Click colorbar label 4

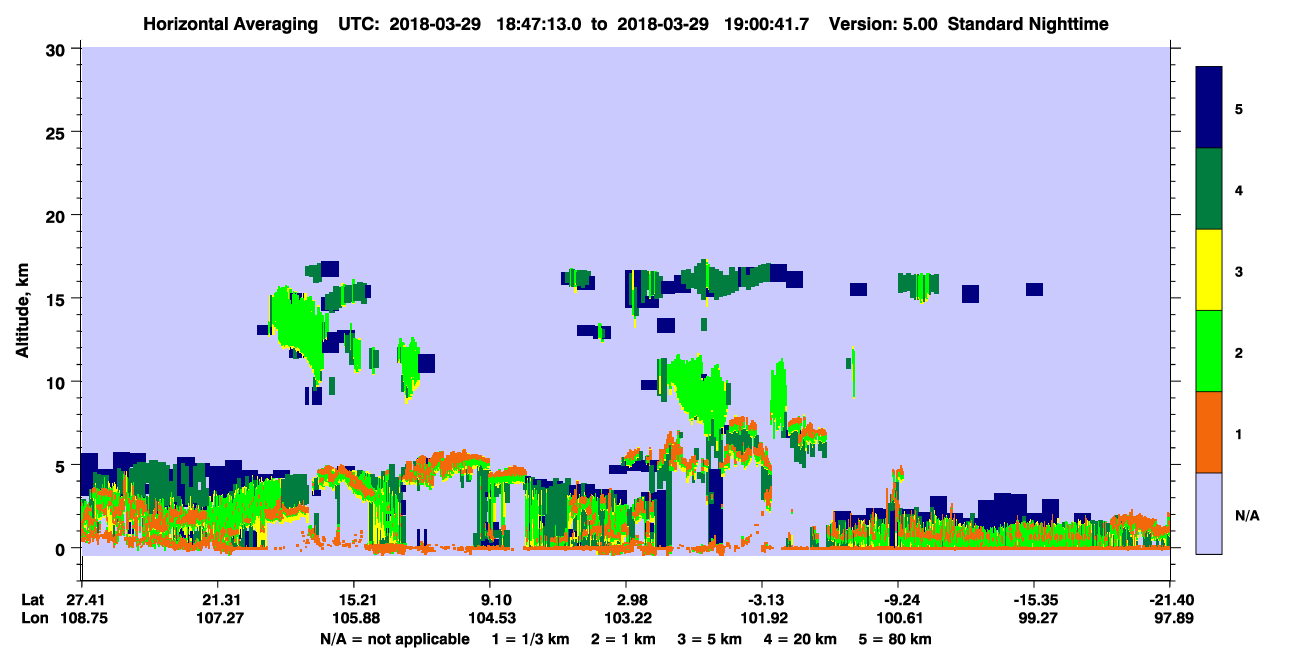[x=1238, y=189]
